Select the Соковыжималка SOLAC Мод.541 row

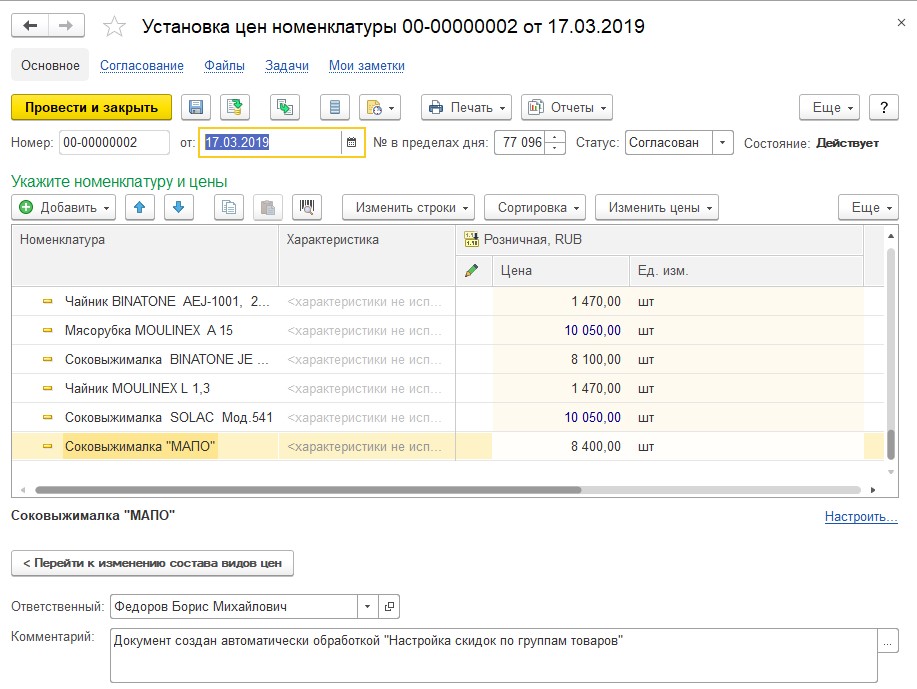click(447, 417)
